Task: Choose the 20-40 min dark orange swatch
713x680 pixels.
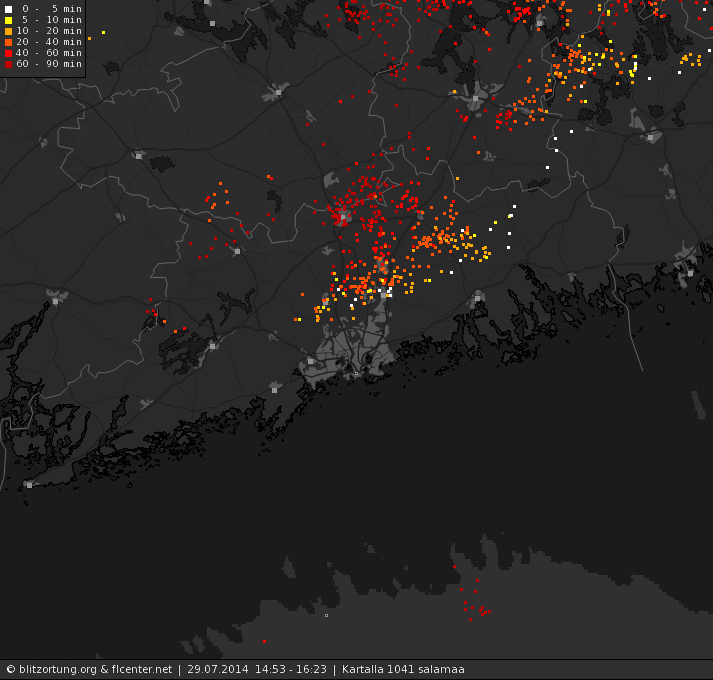Action: [8, 42]
